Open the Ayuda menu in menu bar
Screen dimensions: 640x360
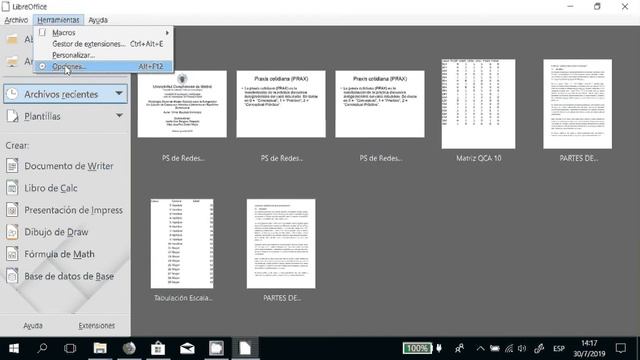[98, 20]
